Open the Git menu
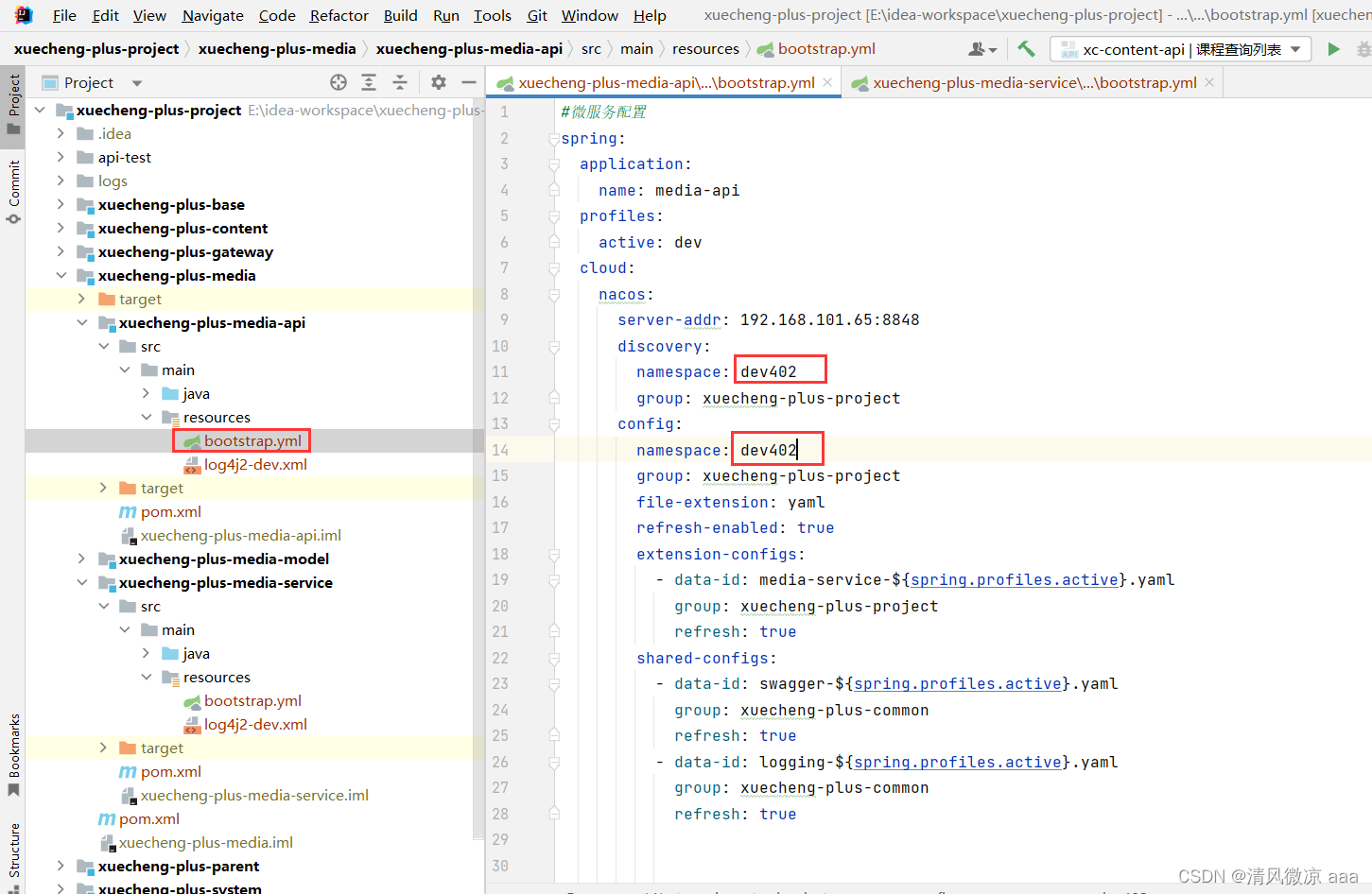 click(x=537, y=15)
